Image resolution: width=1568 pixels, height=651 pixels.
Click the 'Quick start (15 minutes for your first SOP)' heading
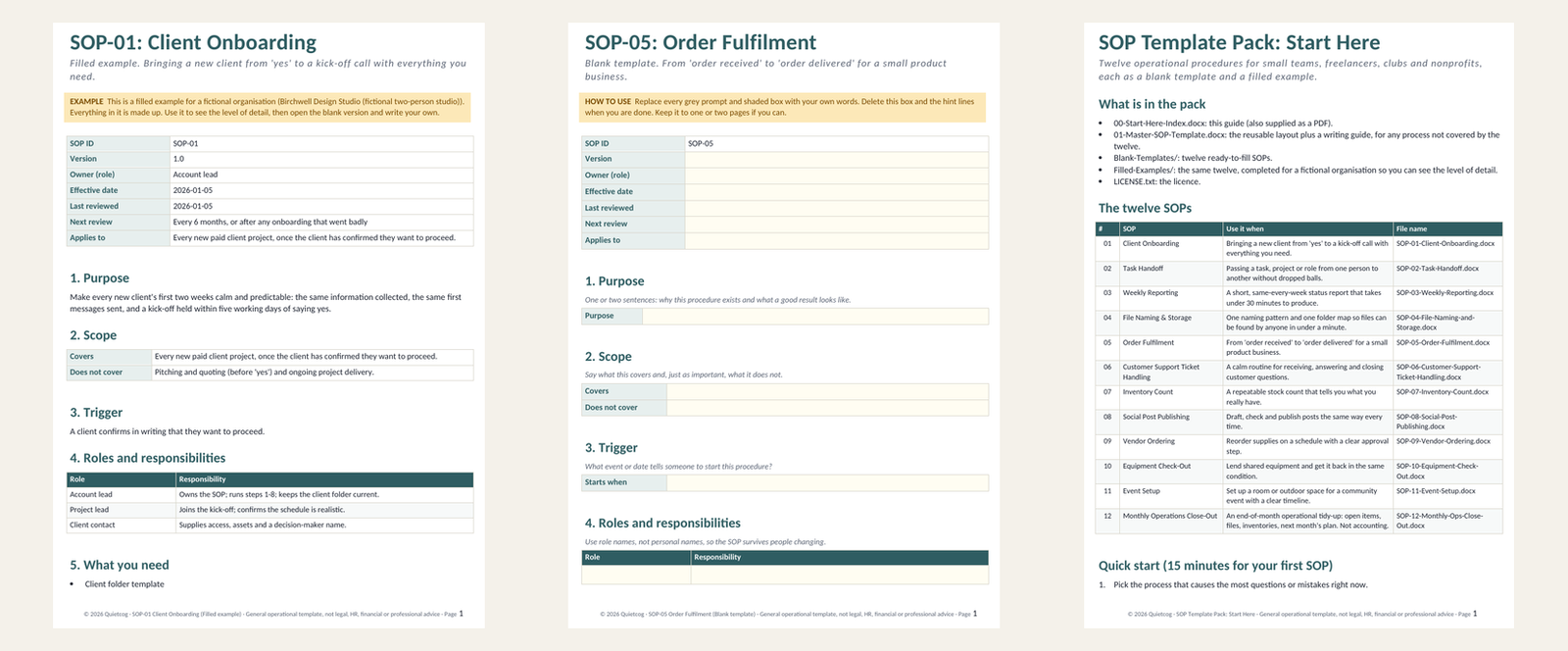pyautogui.click(x=1215, y=566)
